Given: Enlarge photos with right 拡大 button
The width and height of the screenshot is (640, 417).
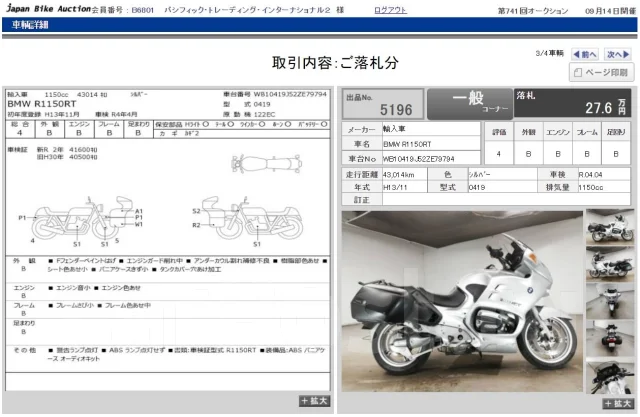Looking at the screenshot, I should pos(618,404).
